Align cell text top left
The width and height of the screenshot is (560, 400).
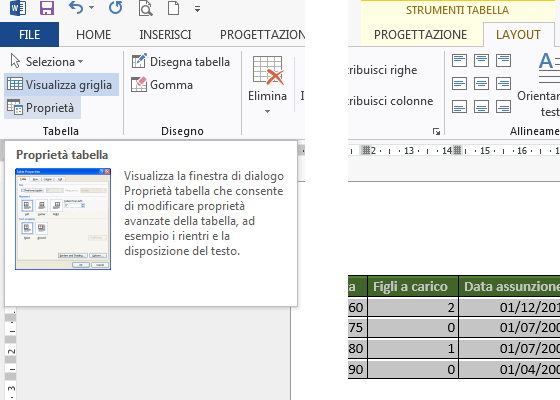459,60
